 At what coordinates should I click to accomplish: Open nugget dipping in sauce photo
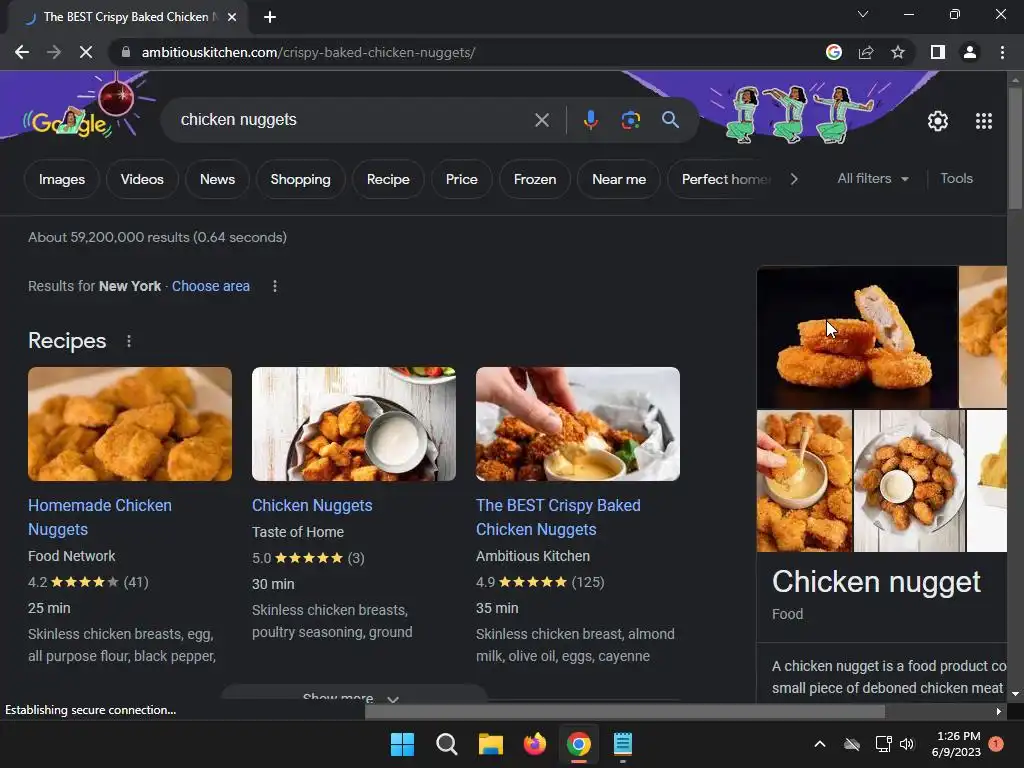(x=805, y=481)
